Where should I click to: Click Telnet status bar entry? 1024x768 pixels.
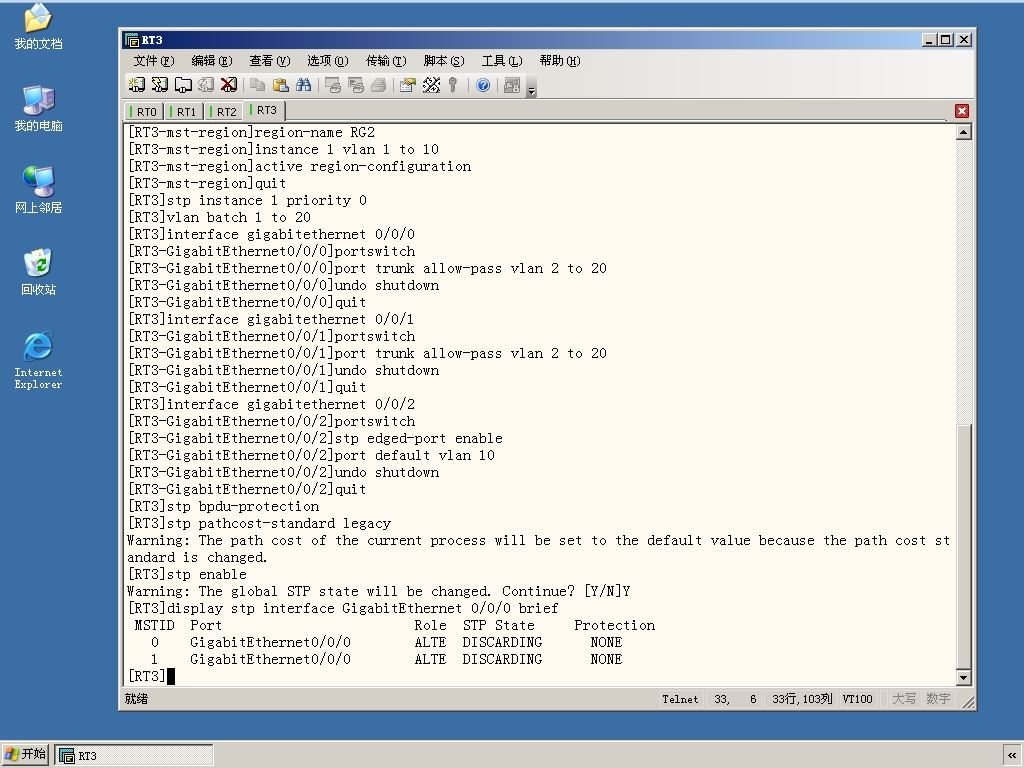pyautogui.click(x=680, y=699)
